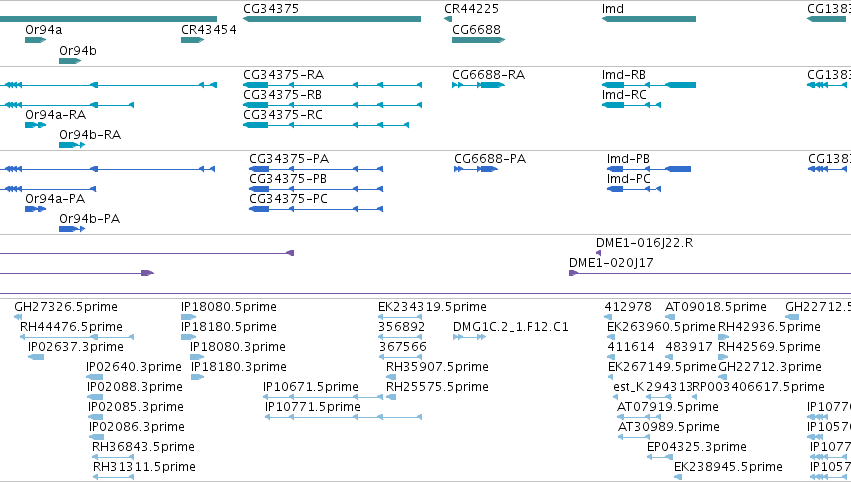Image resolution: width=851 pixels, height=482 pixels.
Task: Select the IP02640.3prime EST
Action: 94,377
